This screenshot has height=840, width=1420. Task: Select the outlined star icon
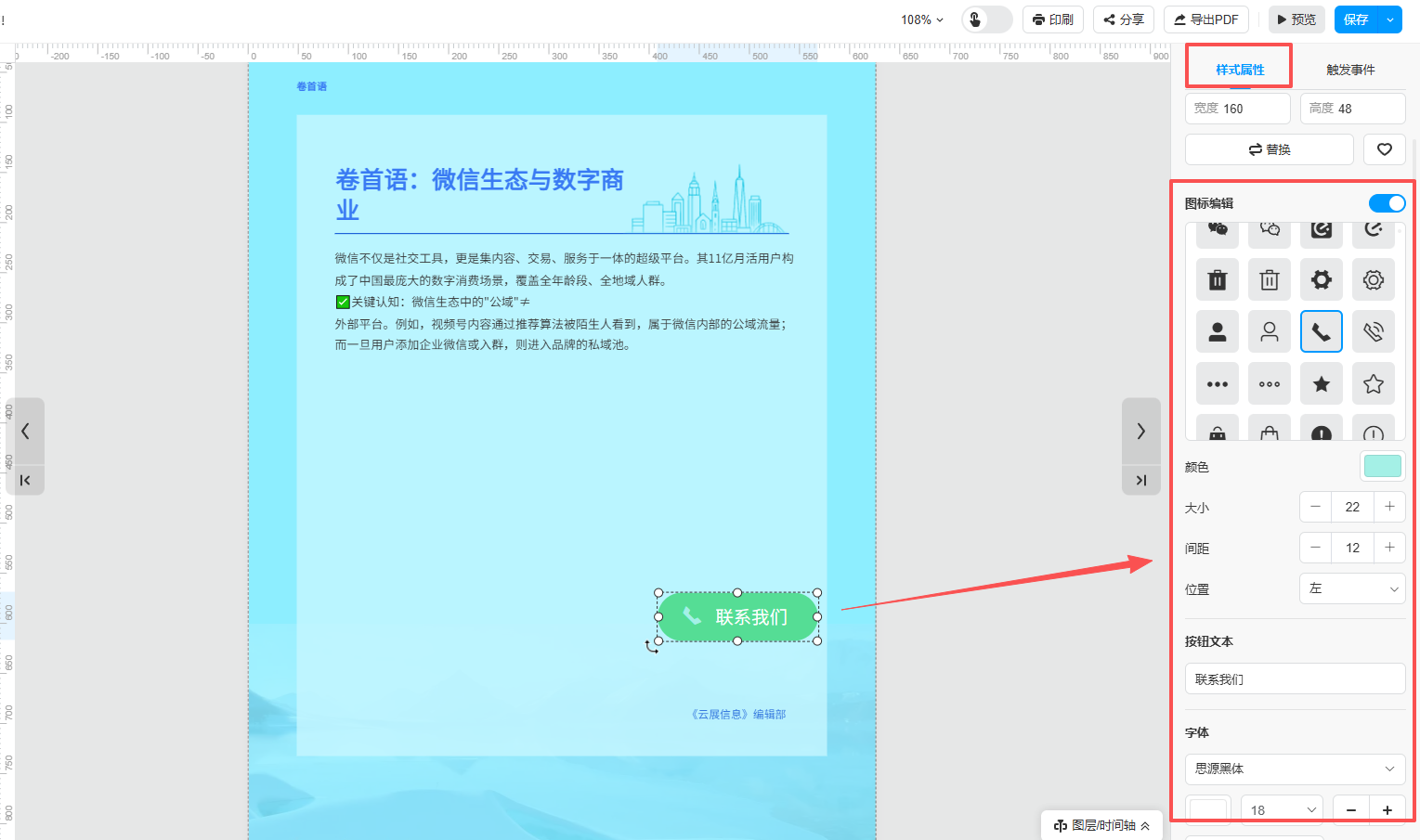(x=1374, y=384)
